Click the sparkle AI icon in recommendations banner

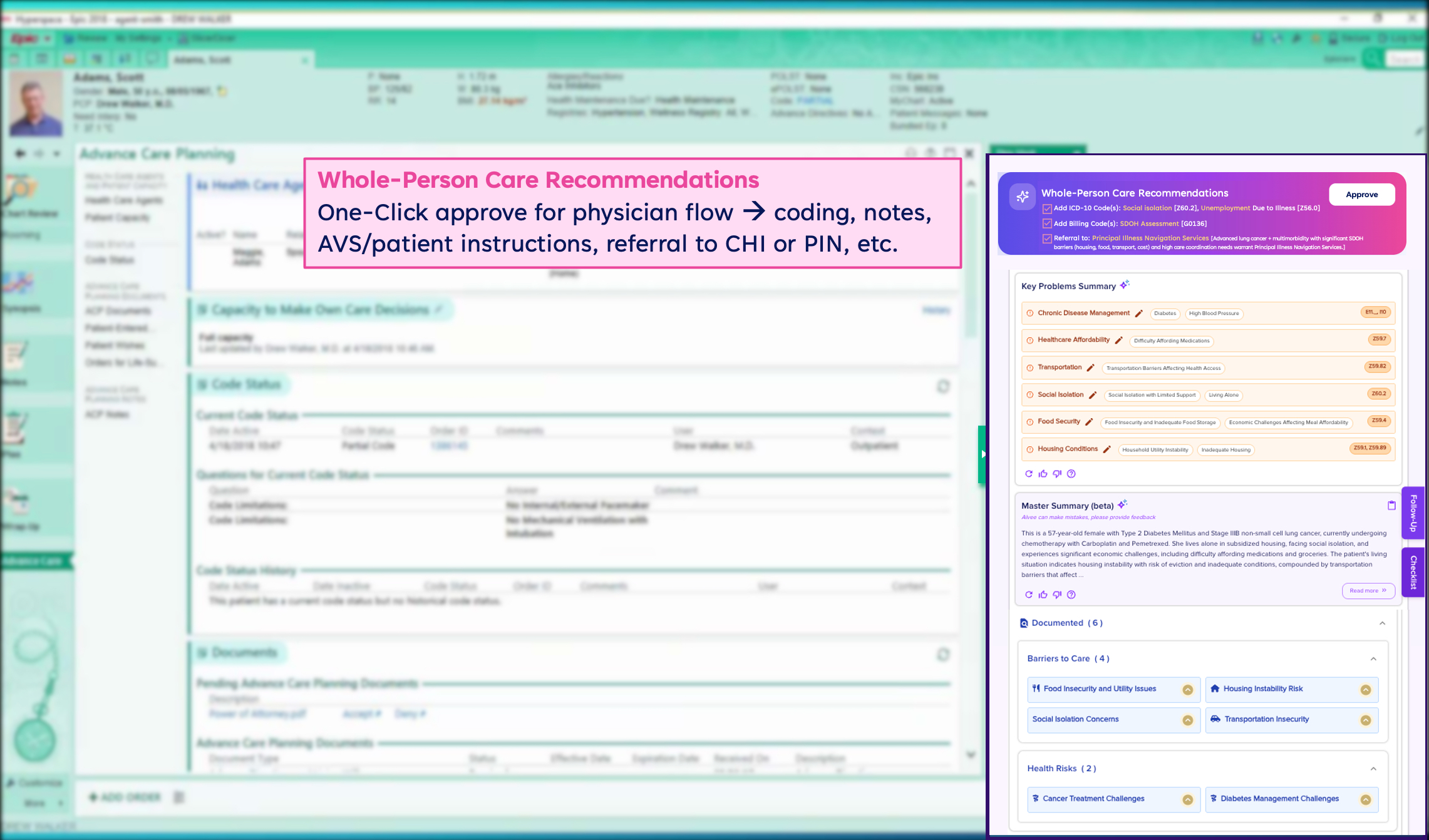(1022, 197)
